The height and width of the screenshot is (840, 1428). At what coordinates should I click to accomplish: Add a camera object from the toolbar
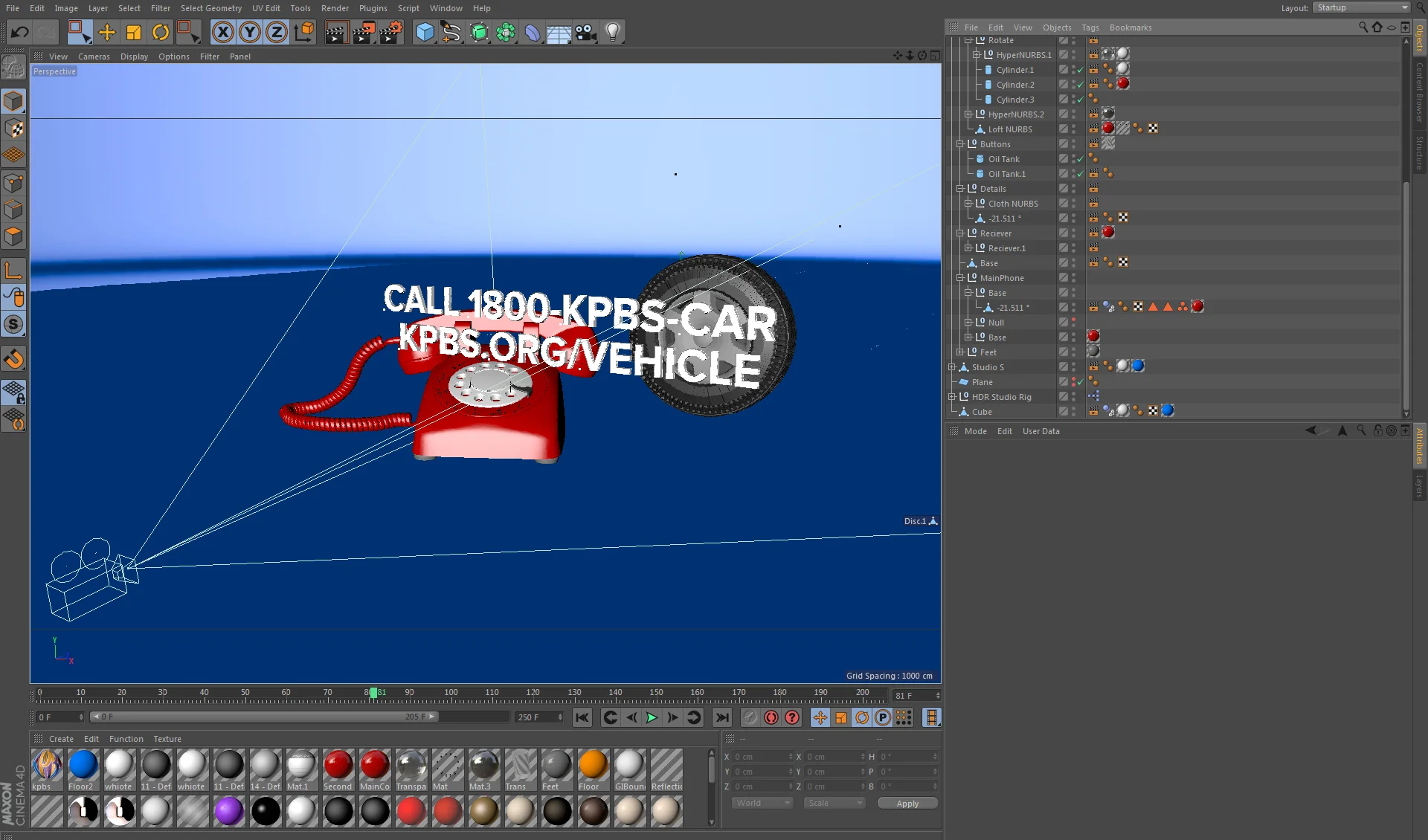click(586, 32)
